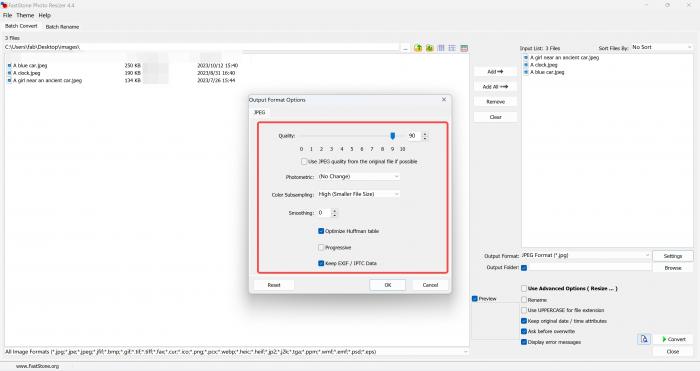This screenshot has height=371, width=700.
Task: Switch file list to list view icon
Action: (452, 48)
